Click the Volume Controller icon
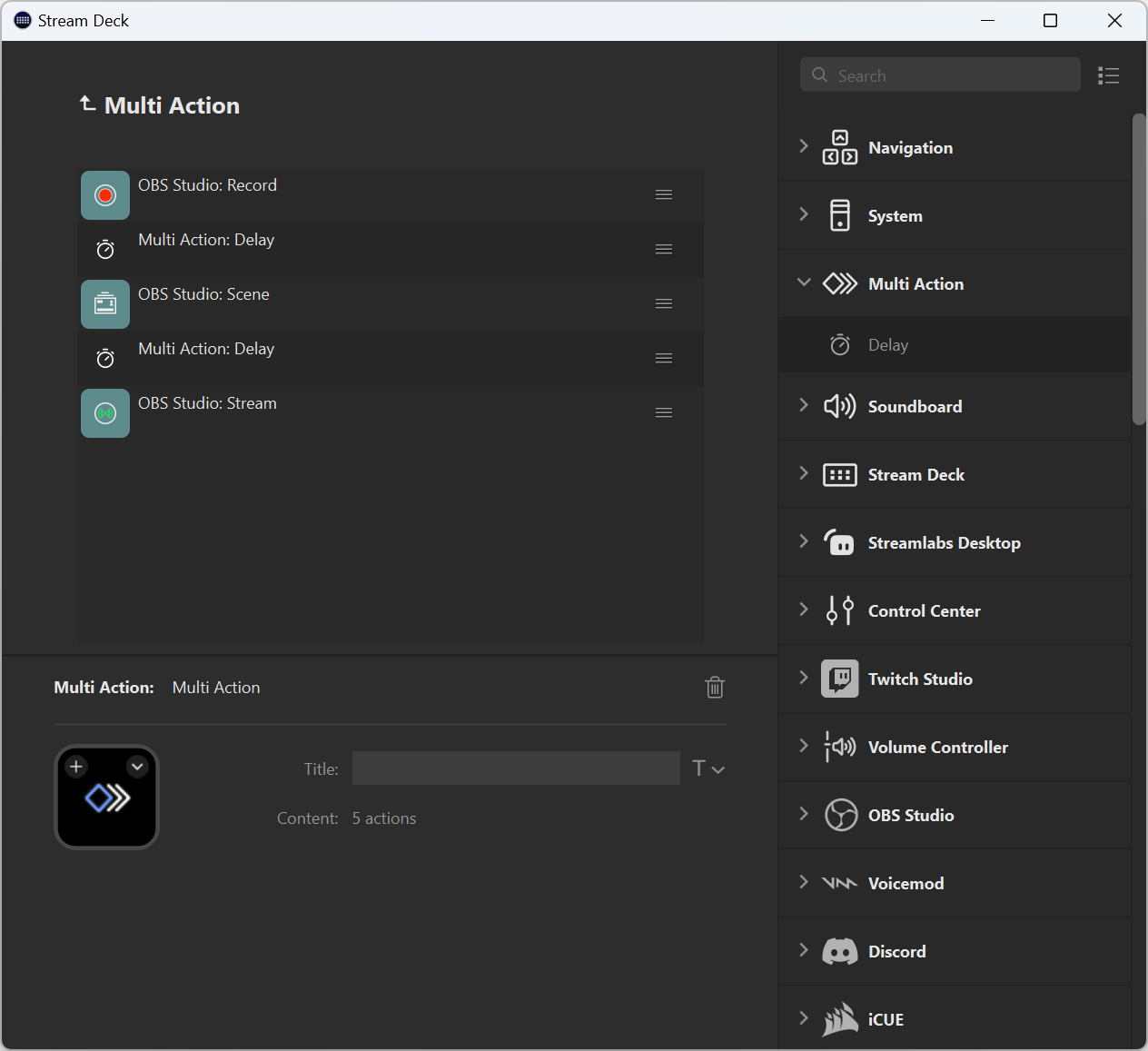1148x1051 pixels. [840, 747]
